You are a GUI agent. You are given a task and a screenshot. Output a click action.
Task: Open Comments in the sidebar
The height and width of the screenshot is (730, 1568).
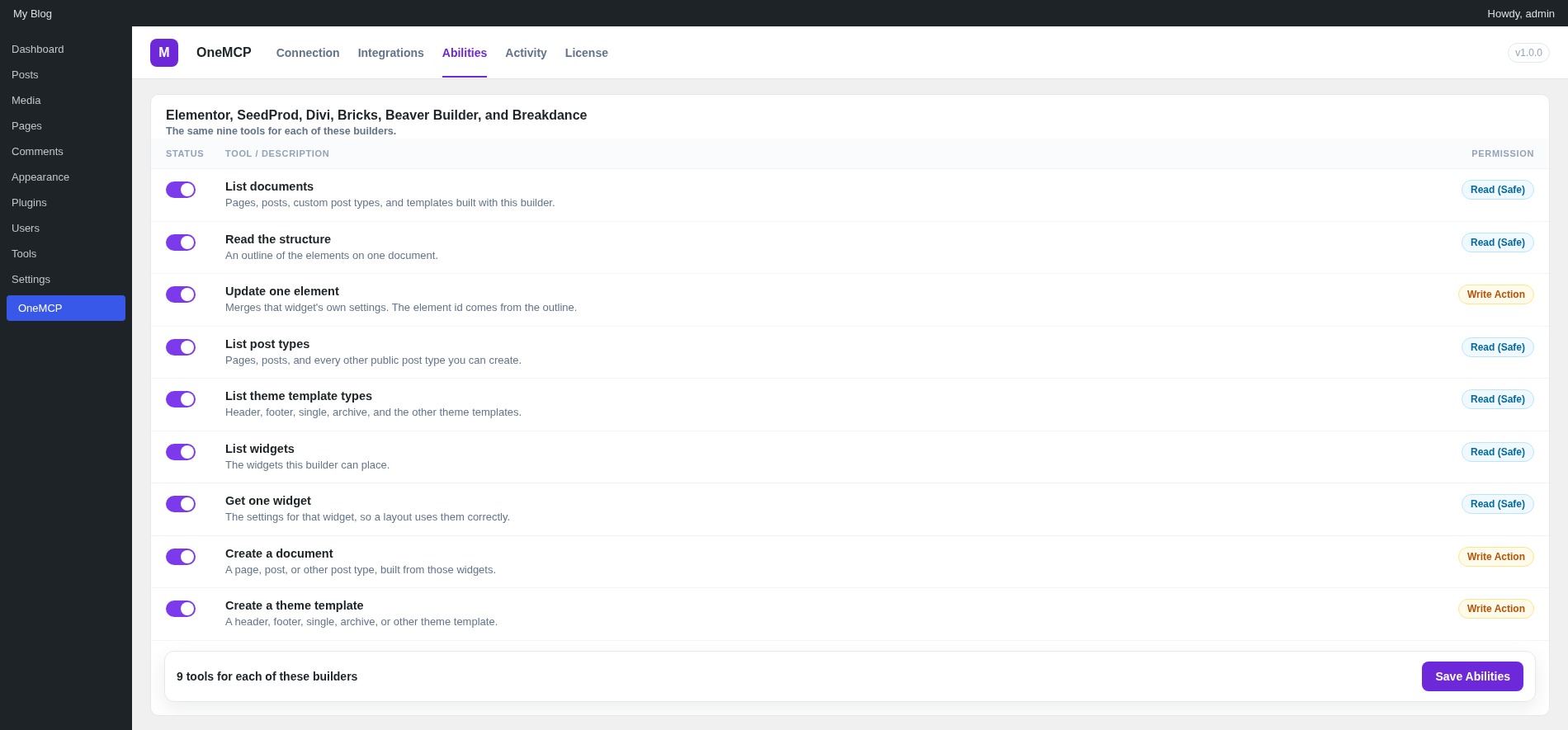click(66, 152)
